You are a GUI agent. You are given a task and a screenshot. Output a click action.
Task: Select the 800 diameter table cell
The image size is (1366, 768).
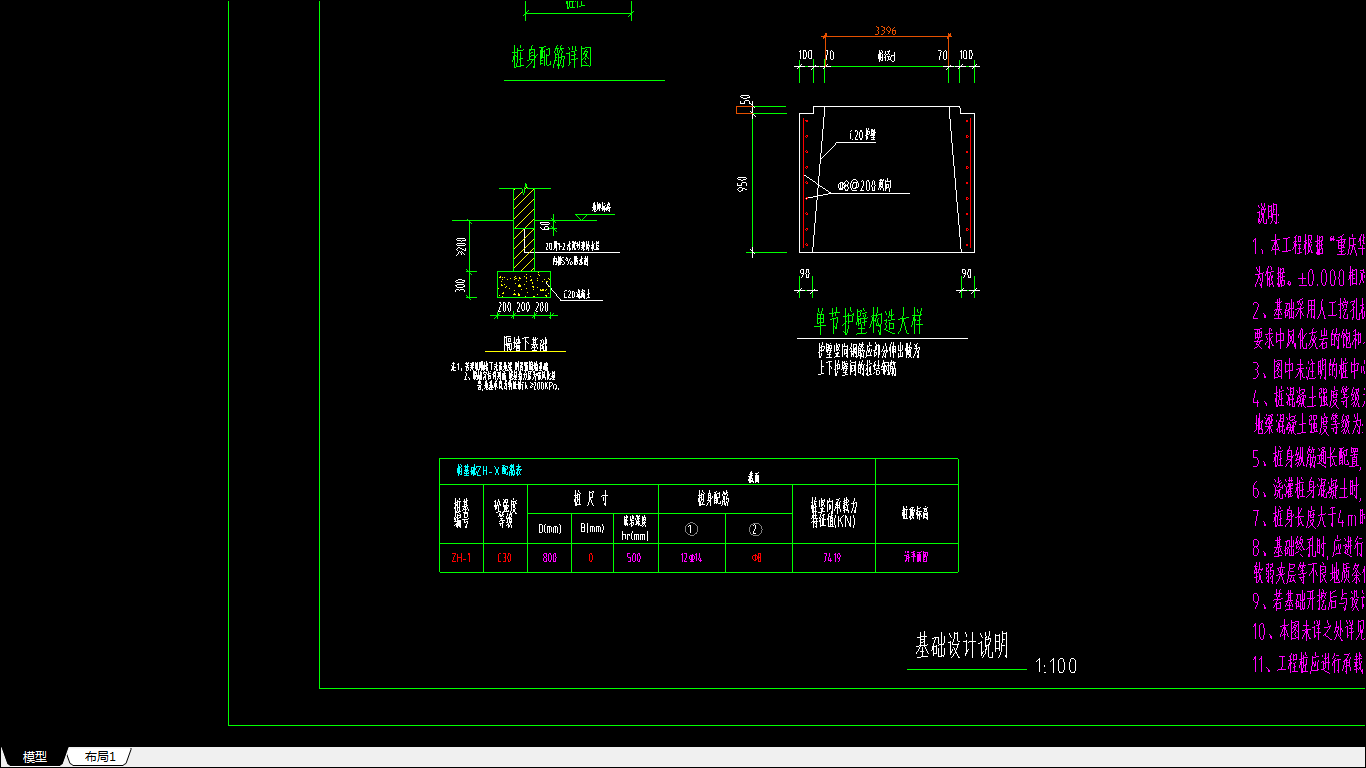[x=549, y=558]
